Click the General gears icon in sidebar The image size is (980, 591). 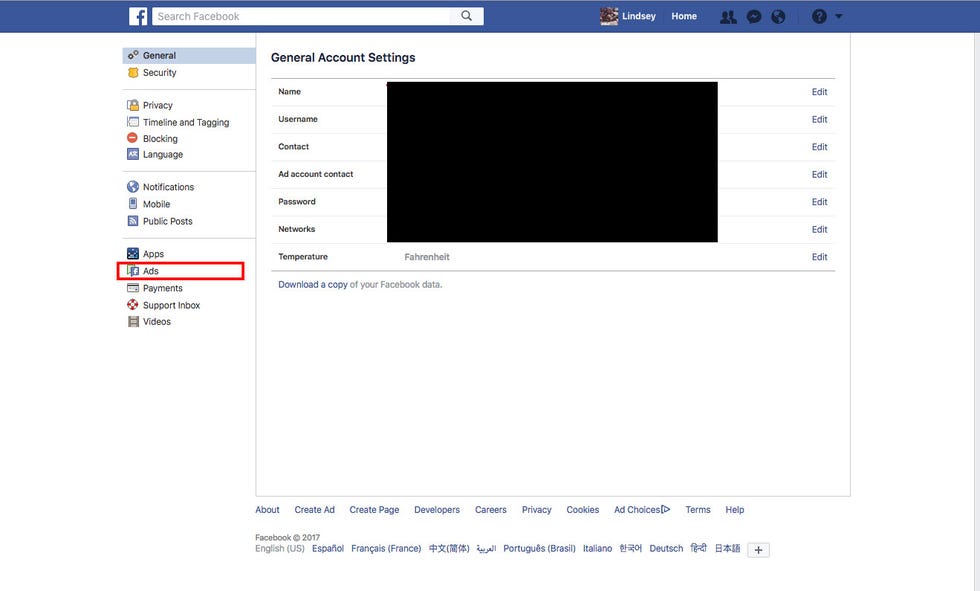(132, 55)
